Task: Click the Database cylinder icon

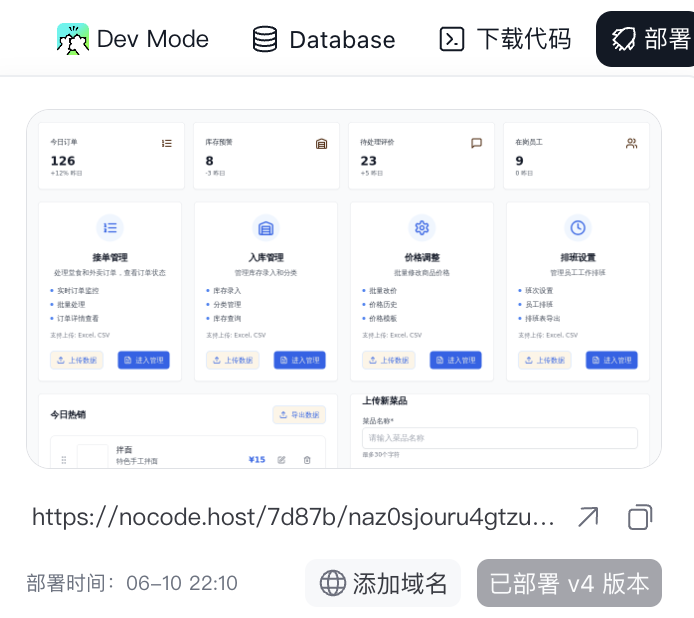Action: click(x=265, y=39)
